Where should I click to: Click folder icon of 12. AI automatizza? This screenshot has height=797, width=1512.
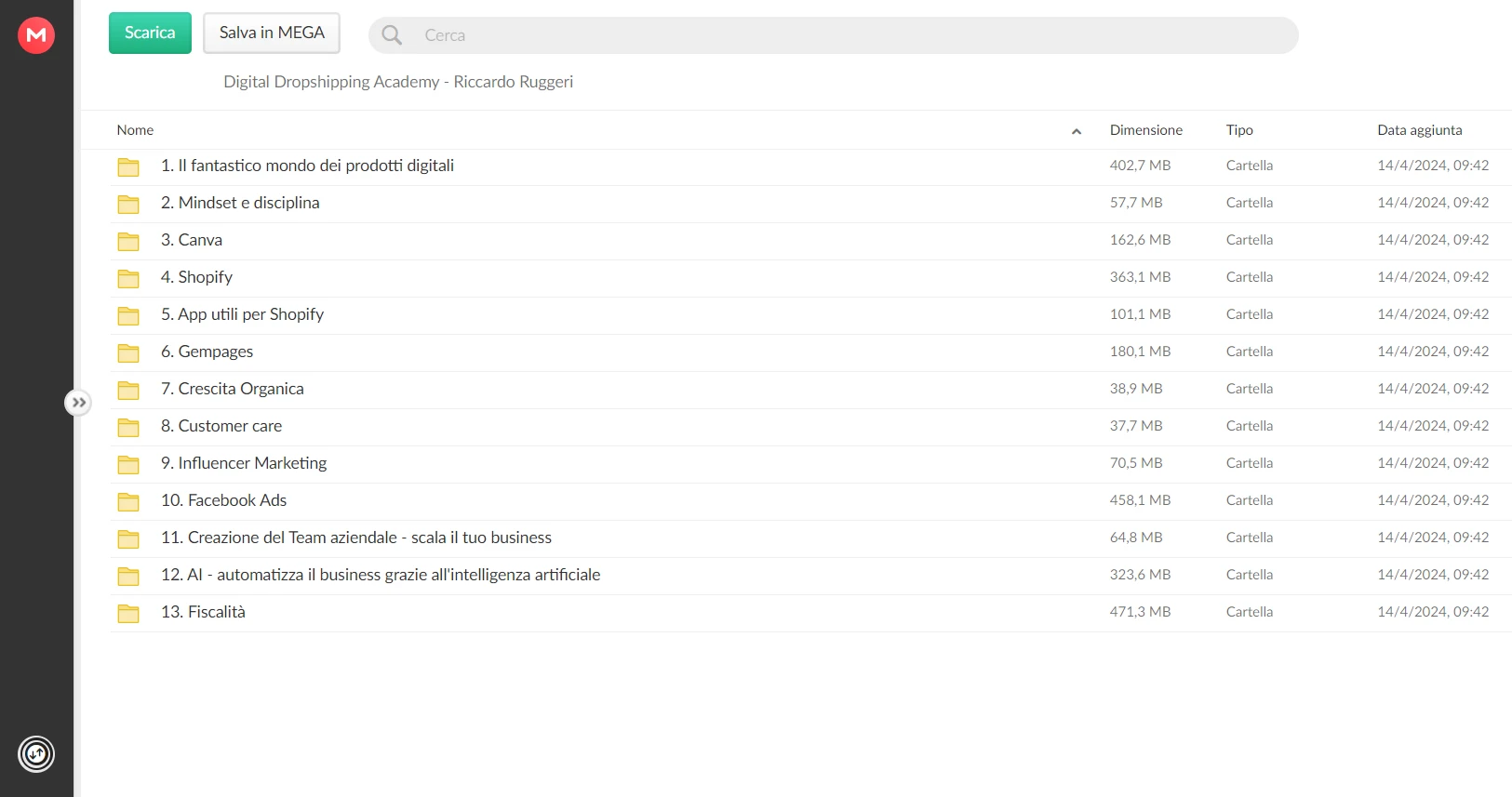[x=128, y=576]
